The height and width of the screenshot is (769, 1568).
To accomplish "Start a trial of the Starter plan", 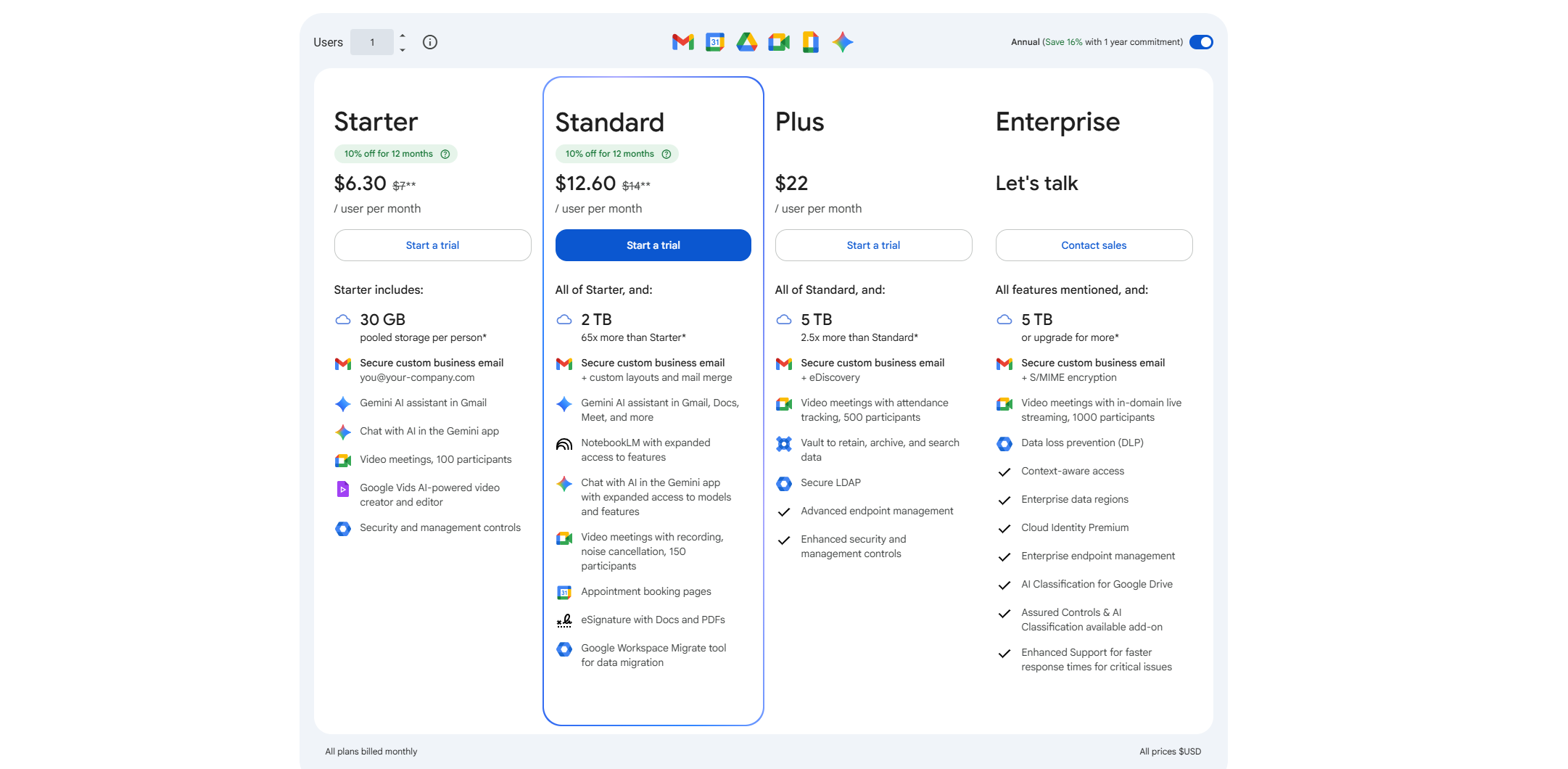I will tap(432, 245).
